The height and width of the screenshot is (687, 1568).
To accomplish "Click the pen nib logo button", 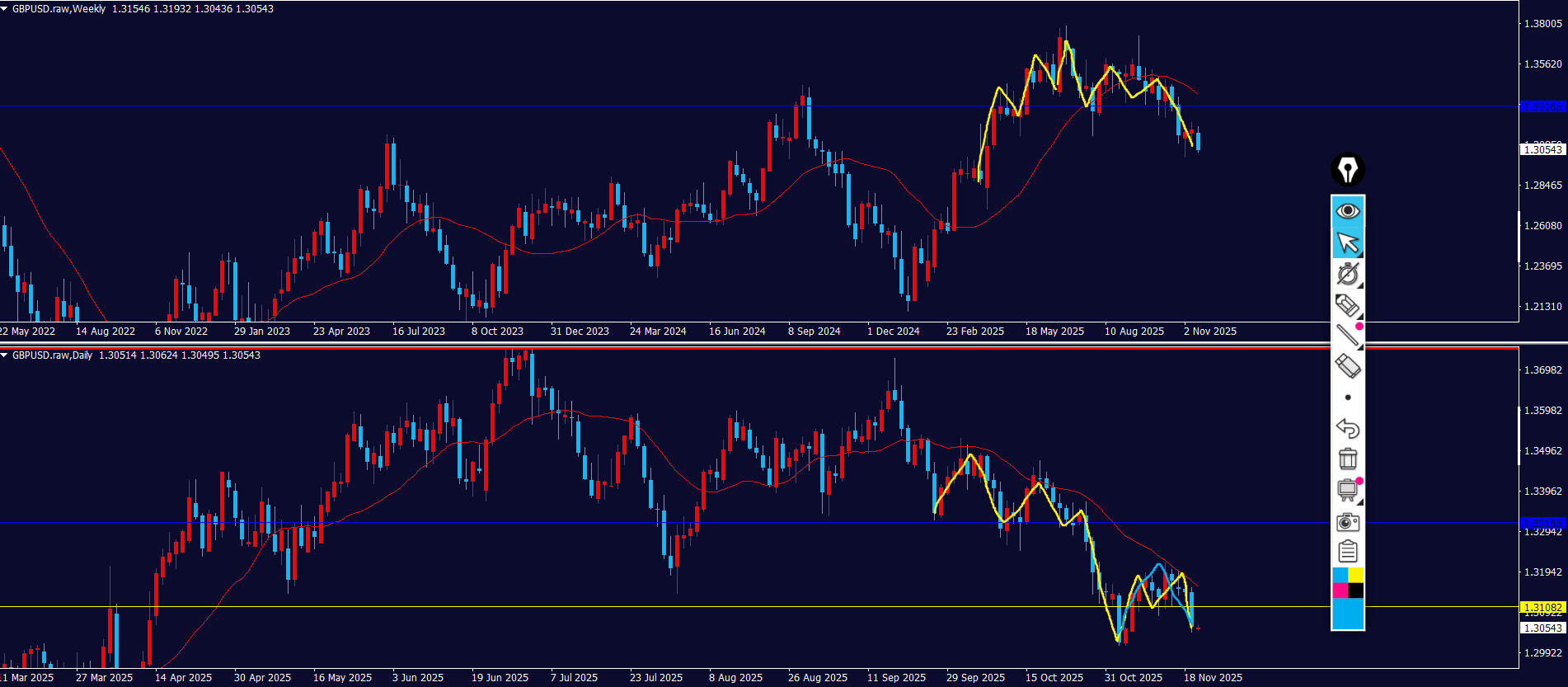I will (1347, 170).
